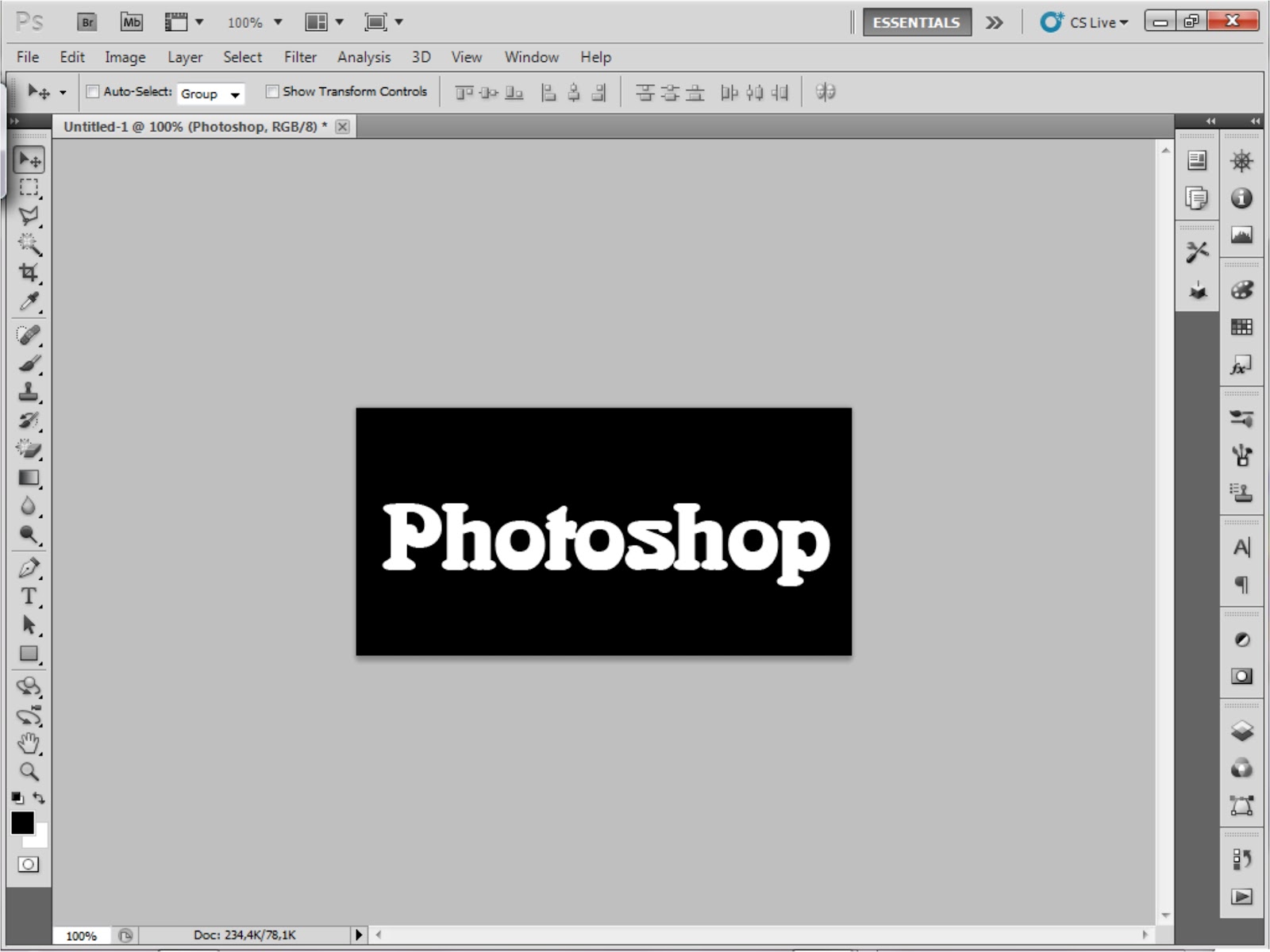Screen dimensions: 1270x952
Task: Select the History Brush tool
Action: (29, 420)
